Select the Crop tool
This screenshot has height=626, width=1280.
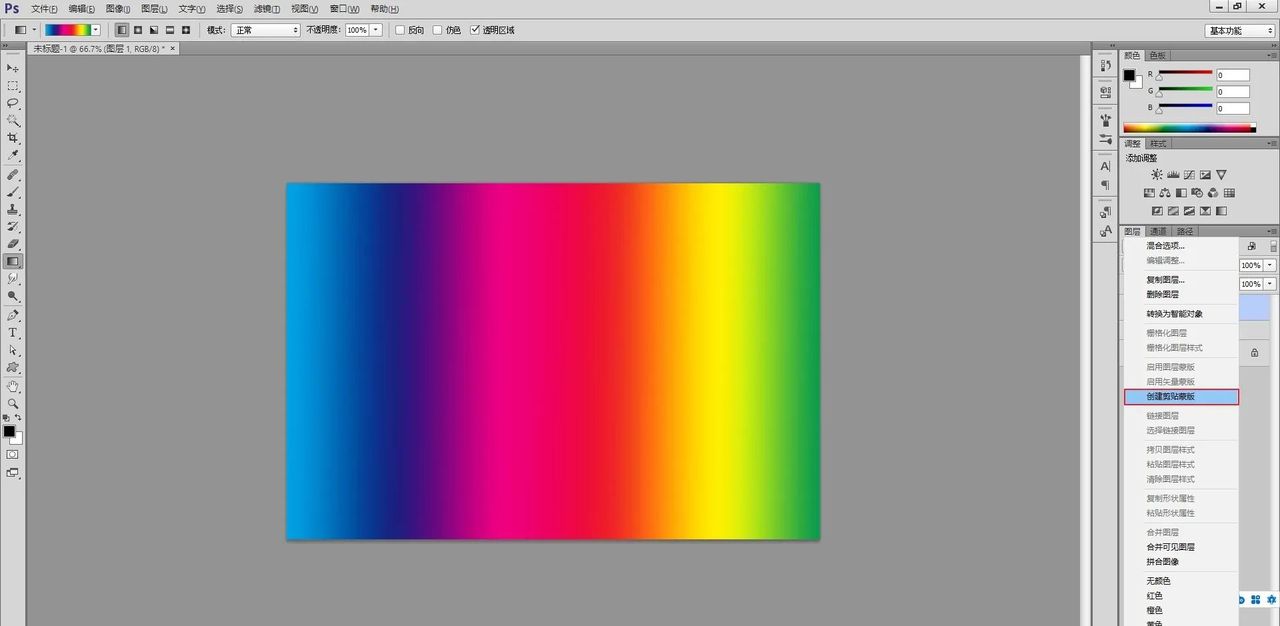tap(13, 138)
